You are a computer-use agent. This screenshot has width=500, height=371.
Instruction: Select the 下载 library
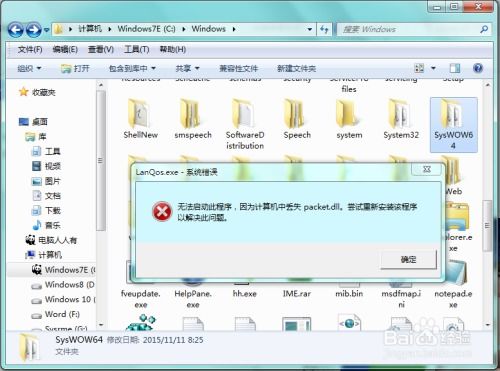[46, 210]
